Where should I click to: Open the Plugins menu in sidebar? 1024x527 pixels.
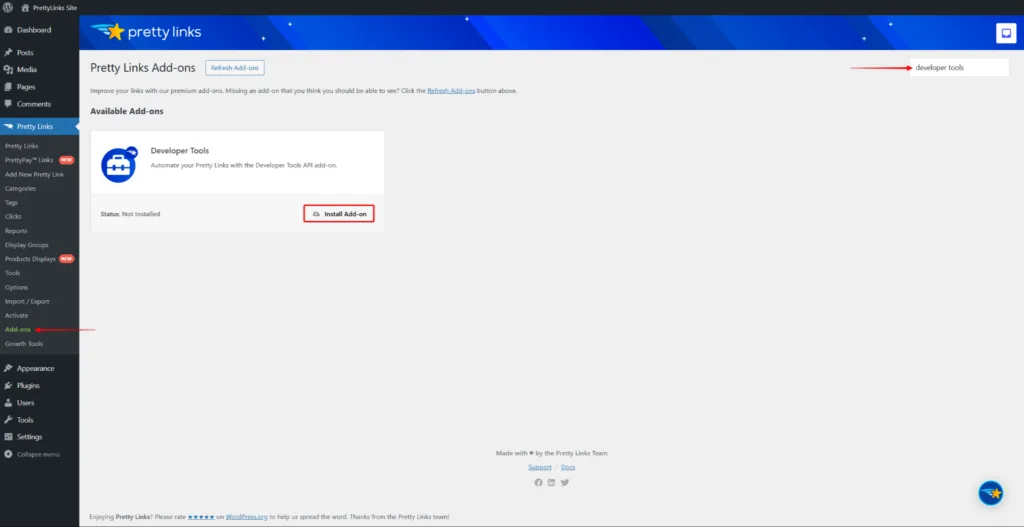click(x=28, y=385)
